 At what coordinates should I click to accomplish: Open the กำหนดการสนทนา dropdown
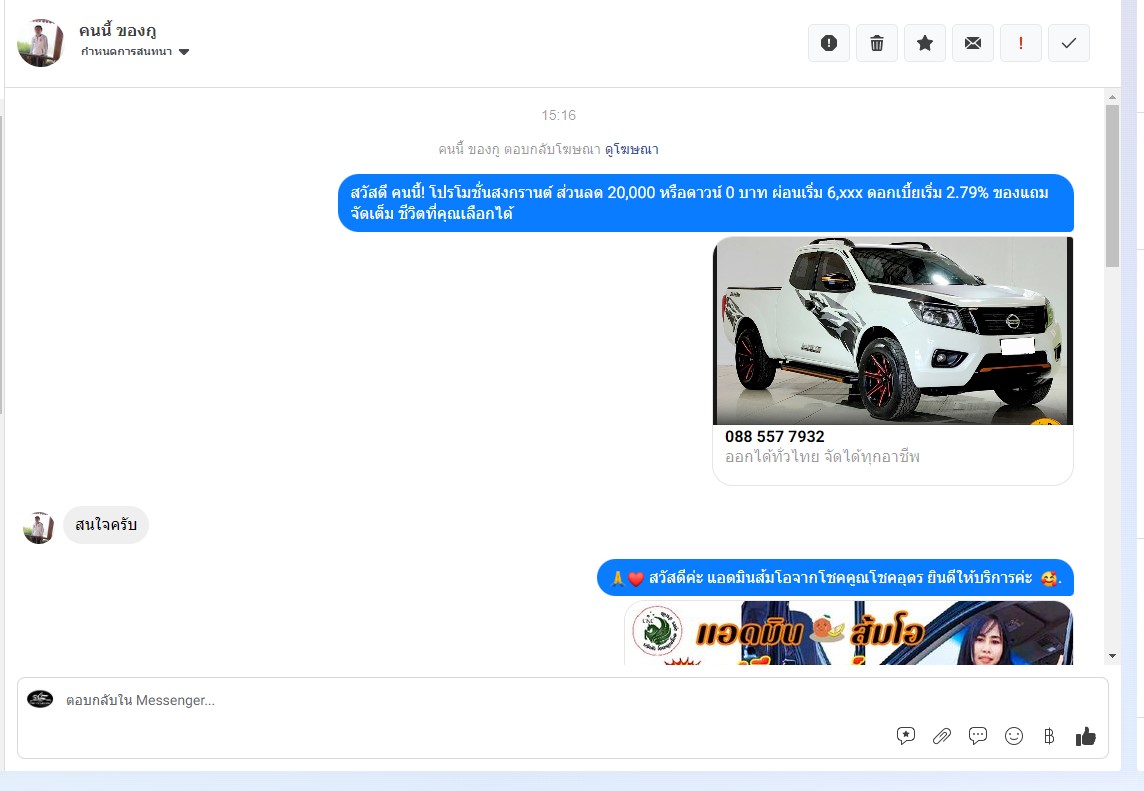coord(135,51)
